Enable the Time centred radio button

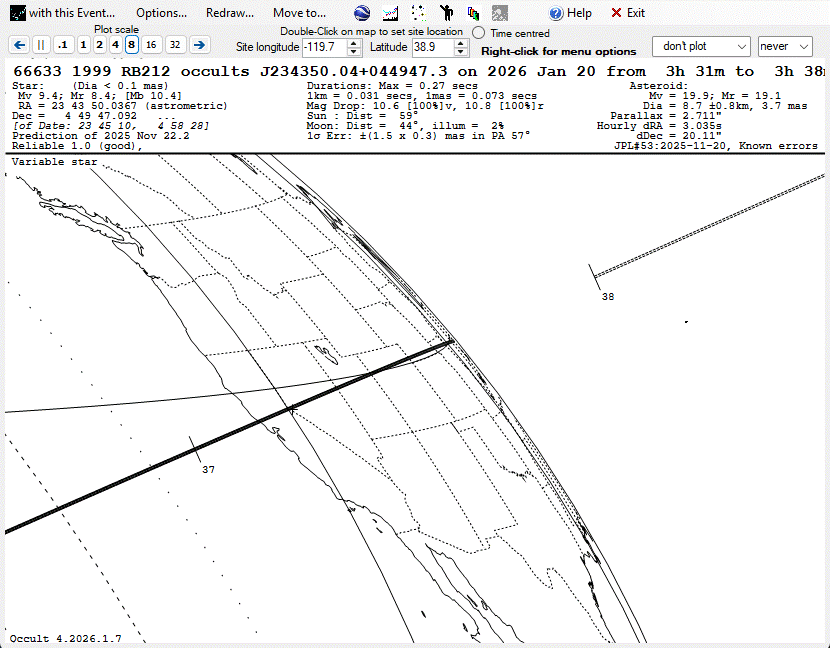(x=478, y=33)
